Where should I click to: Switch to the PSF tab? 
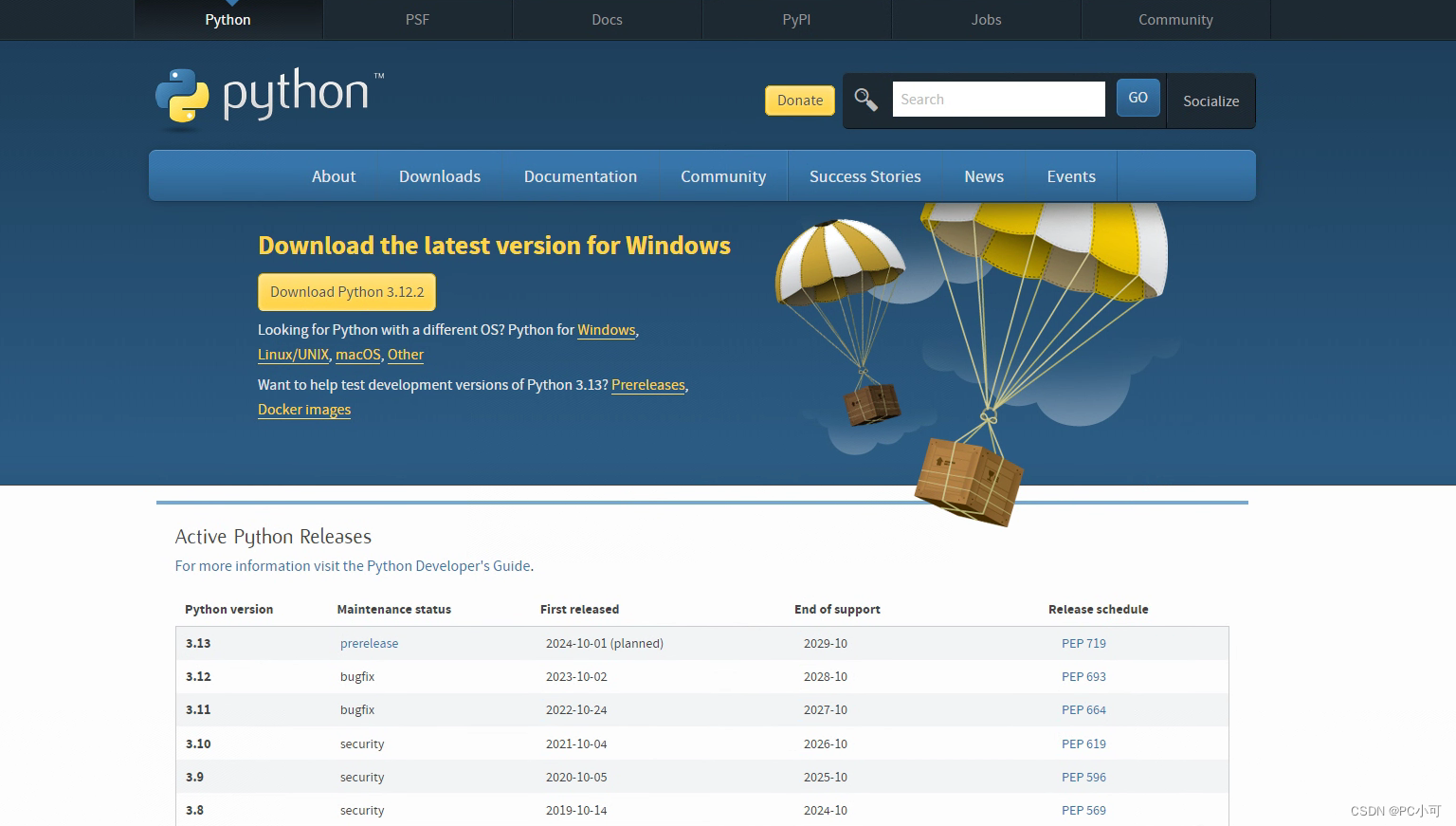(417, 20)
